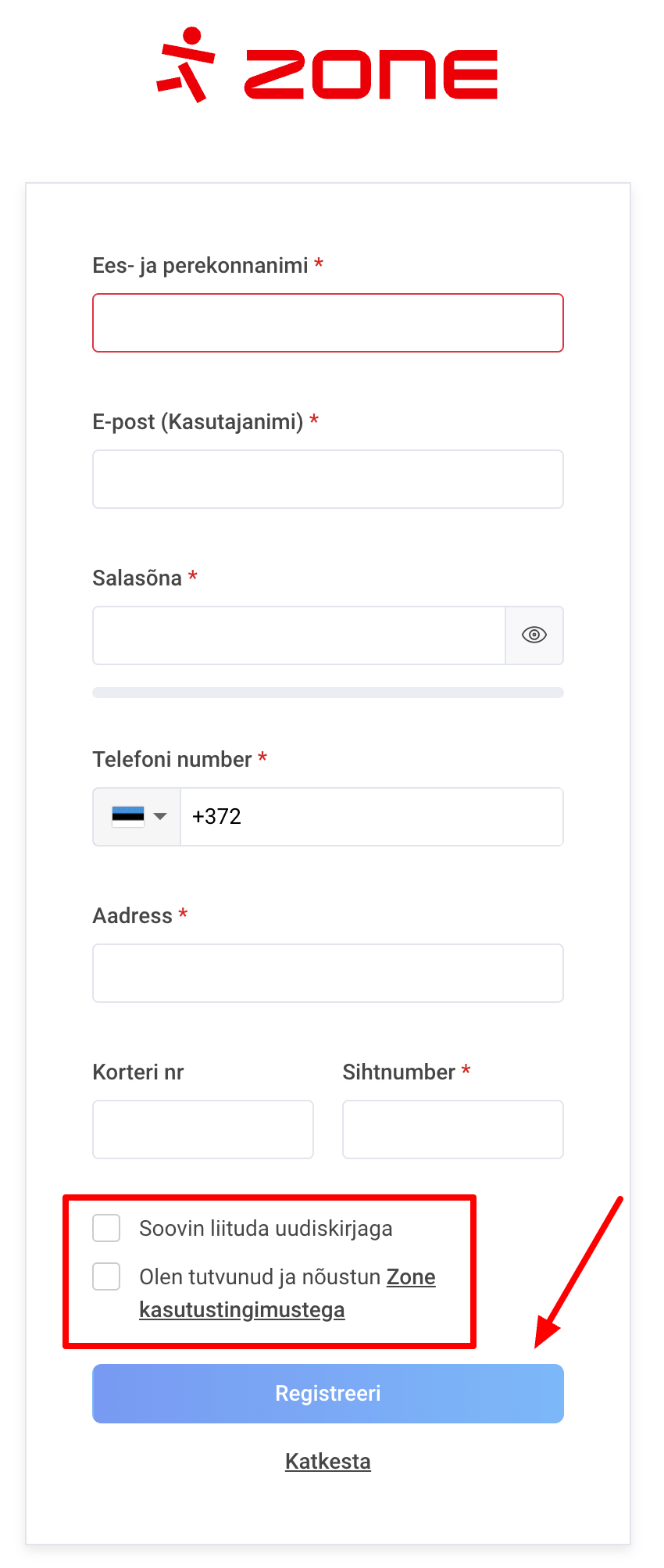
Task: Enable the newsletter subscription checkbox
Action: pos(106,1228)
